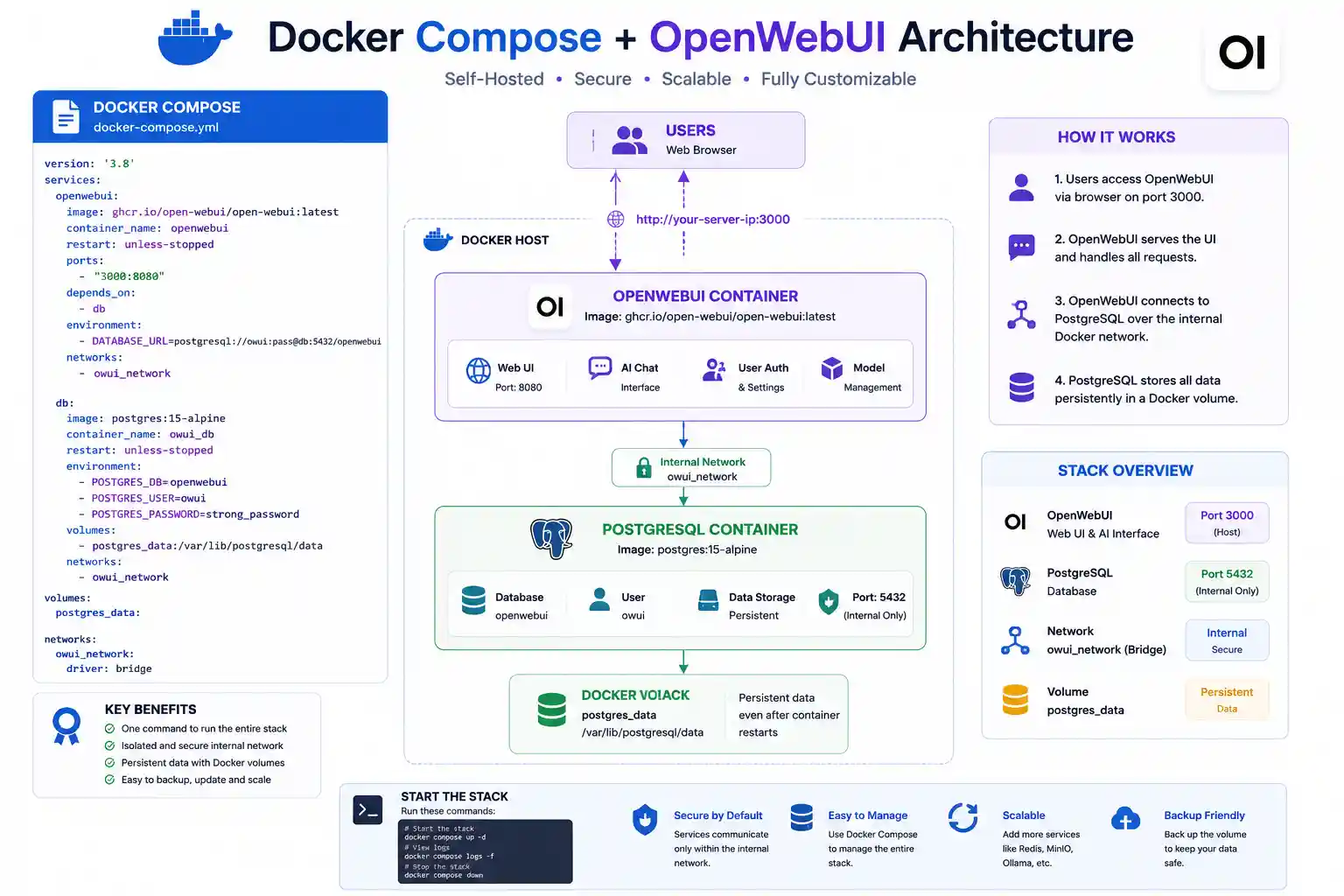Image resolution: width=1344 pixels, height=896 pixels.
Task: Click the PostgreSQL elephant logo in container
Action: pyautogui.click(x=551, y=538)
